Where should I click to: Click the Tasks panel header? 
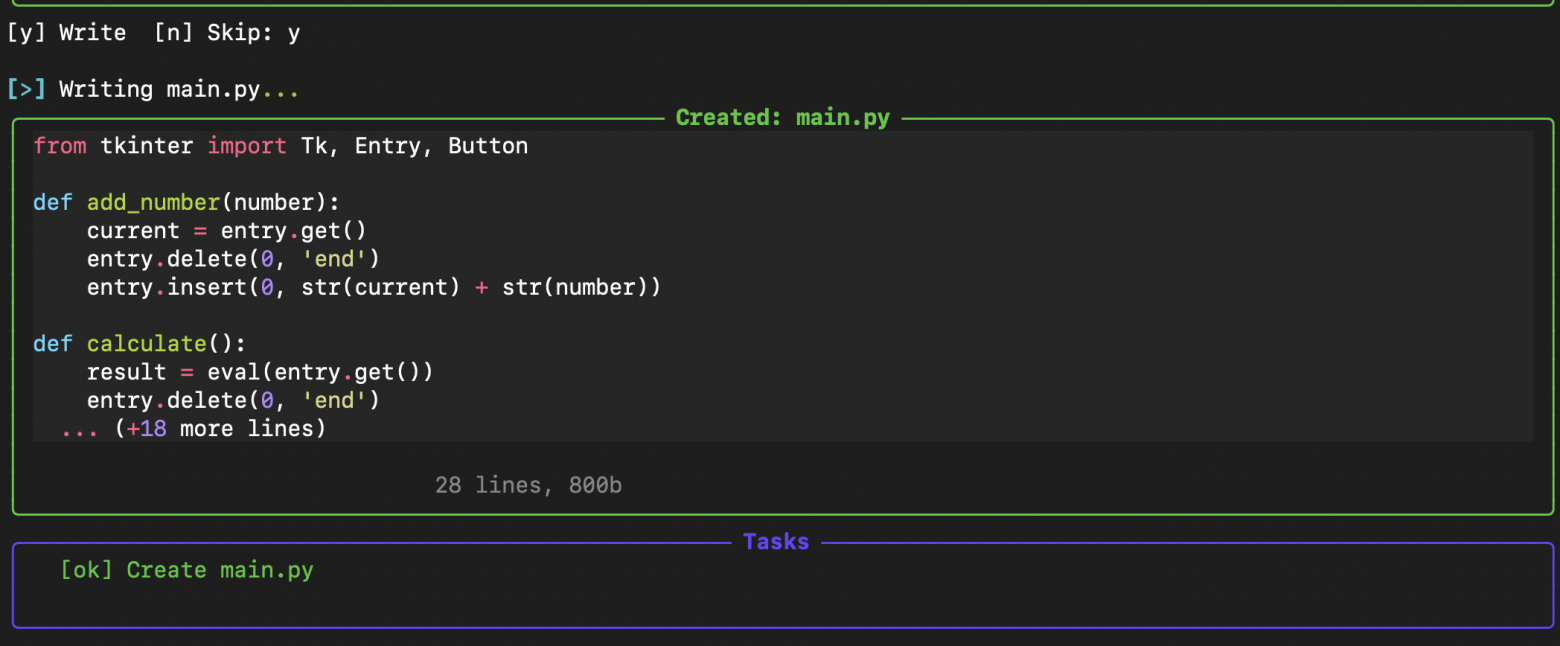click(x=775, y=542)
